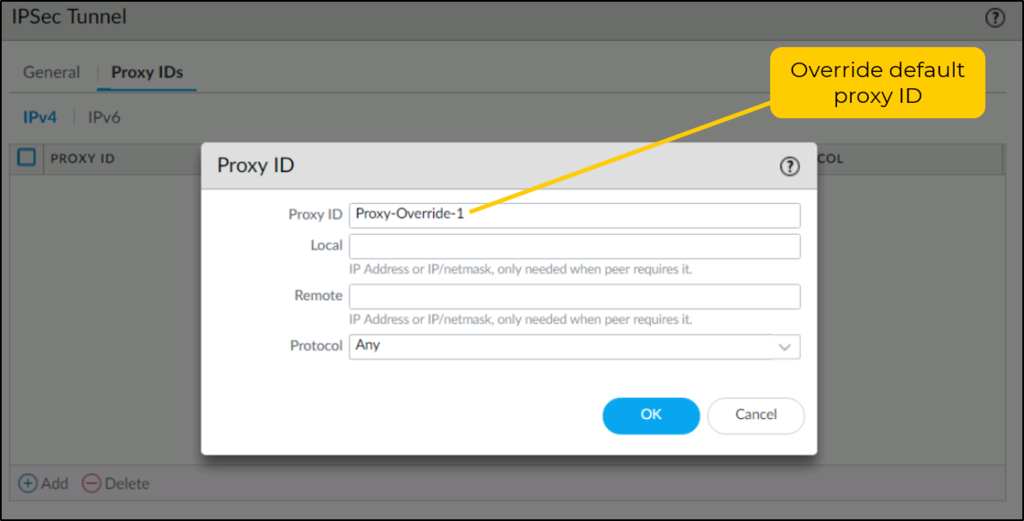1024x521 pixels.
Task: Open help for the IPSec Tunnel window
Action: pyautogui.click(x=995, y=18)
